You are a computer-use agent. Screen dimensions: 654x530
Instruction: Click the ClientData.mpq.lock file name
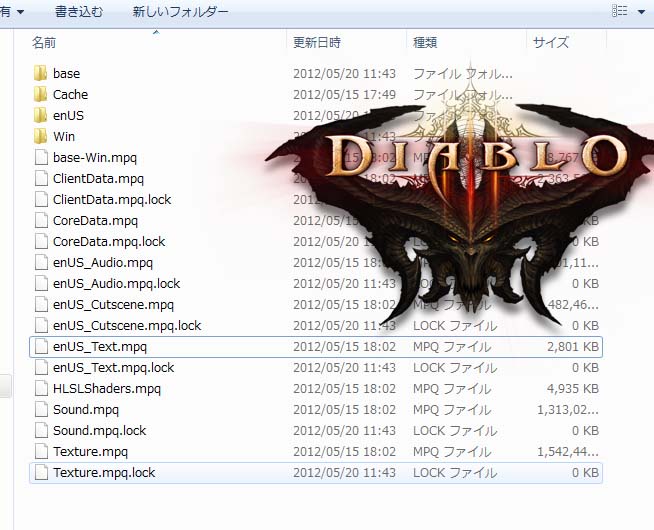(x=112, y=200)
